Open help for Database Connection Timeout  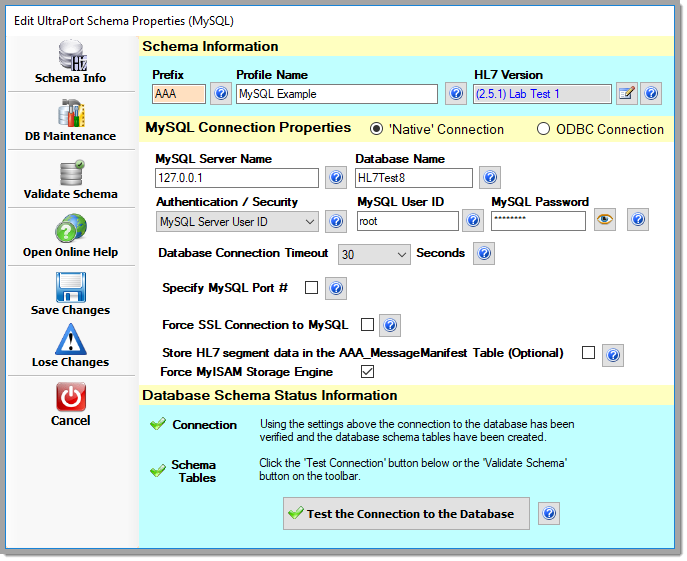pos(484,253)
